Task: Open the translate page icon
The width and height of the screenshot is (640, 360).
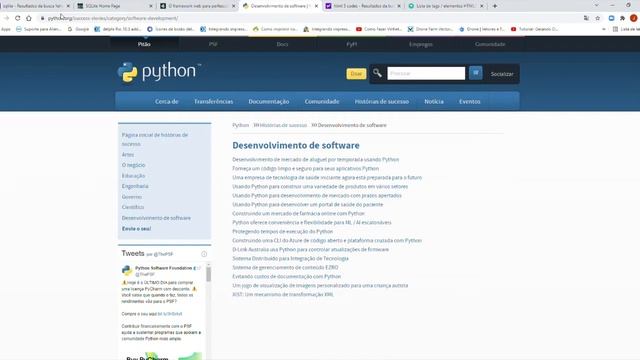Action: pos(586,18)
